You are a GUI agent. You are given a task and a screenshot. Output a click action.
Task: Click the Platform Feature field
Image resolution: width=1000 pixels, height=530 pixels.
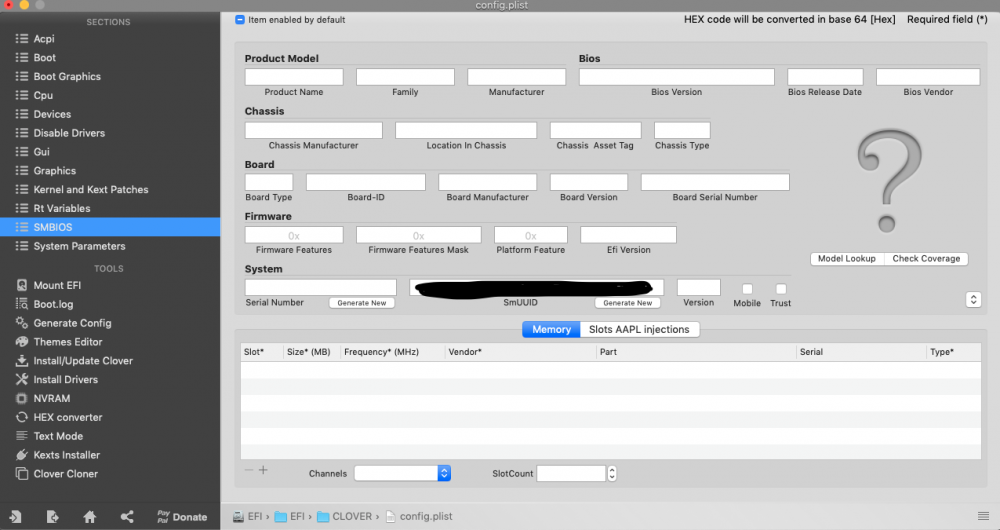tap(531, 235)
